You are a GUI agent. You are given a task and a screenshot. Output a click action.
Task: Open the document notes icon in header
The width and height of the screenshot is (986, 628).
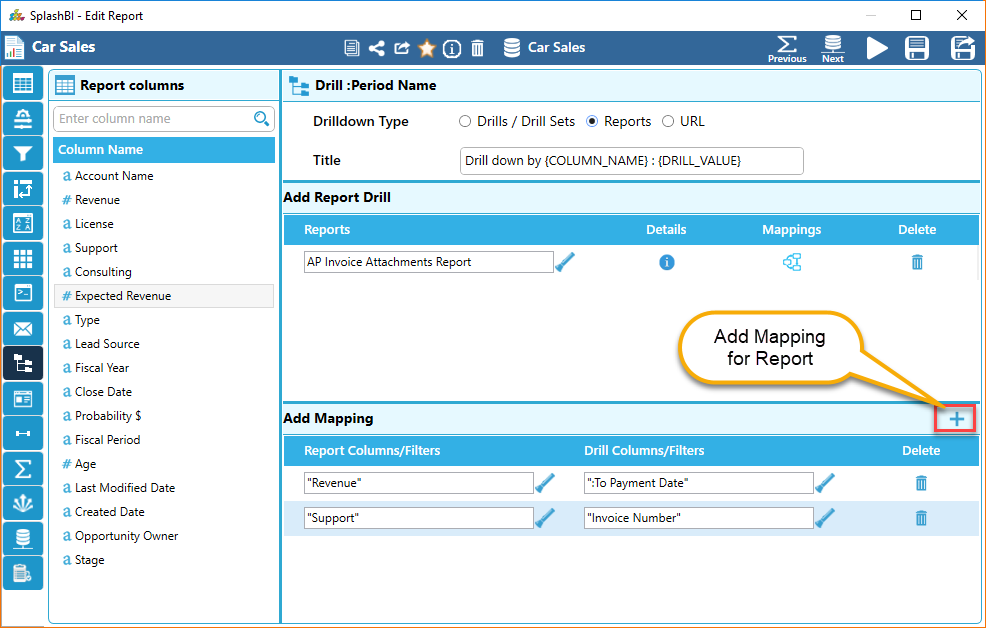tap(352, 48)
